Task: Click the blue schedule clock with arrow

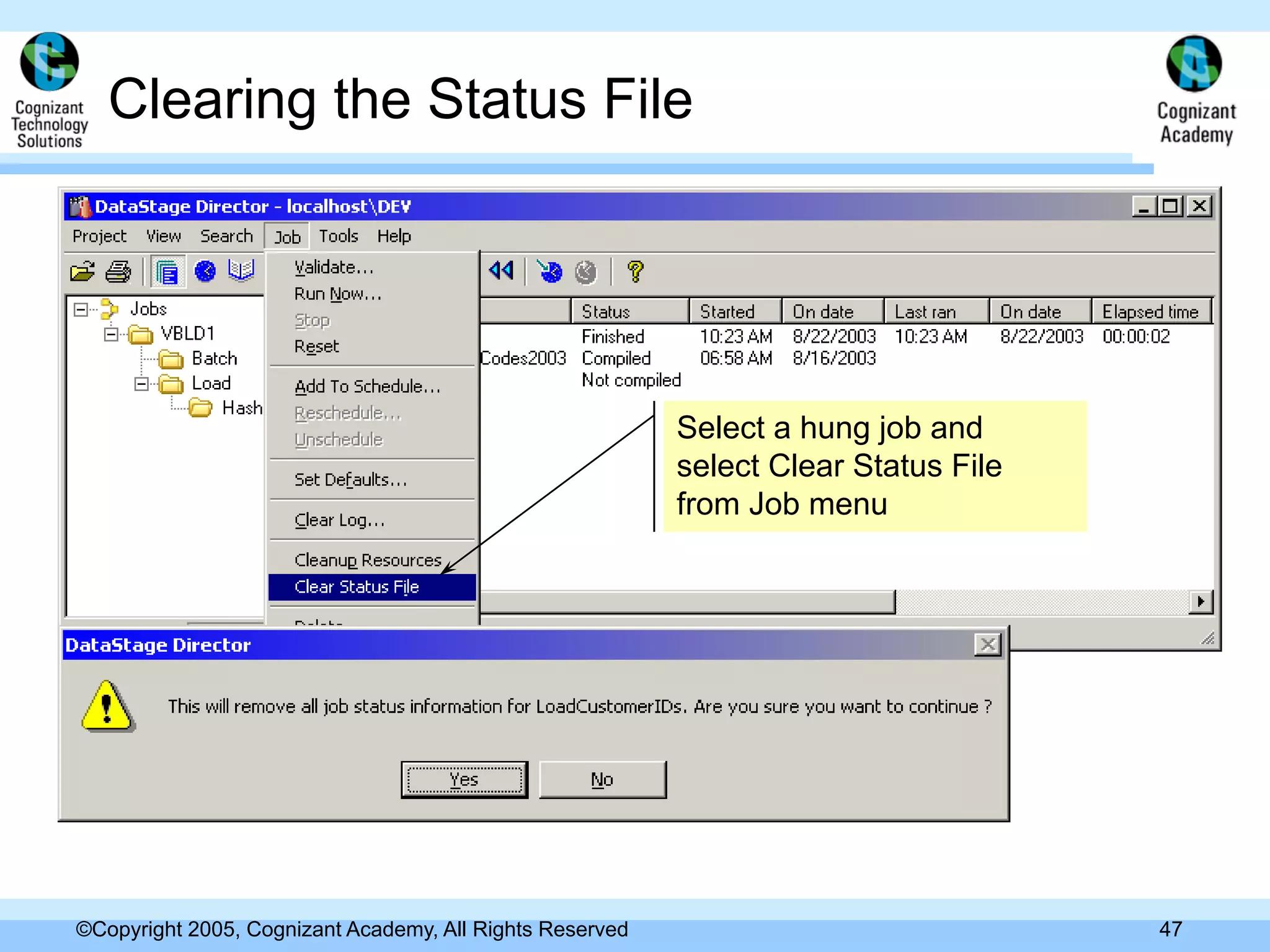Action: pos(549,271)
